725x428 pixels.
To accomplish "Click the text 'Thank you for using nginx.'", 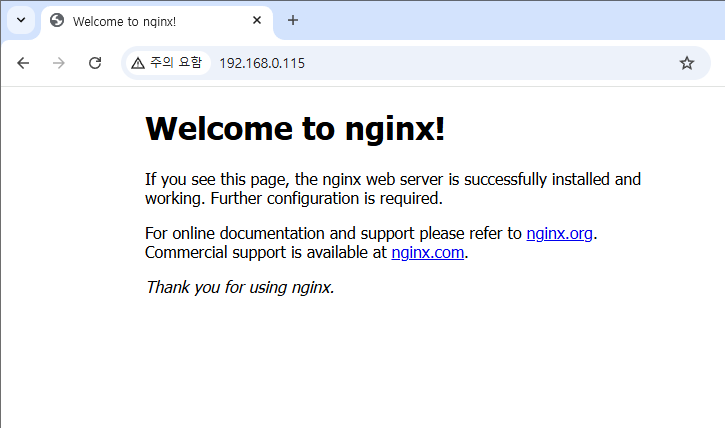I will click(x=240, y=287).
